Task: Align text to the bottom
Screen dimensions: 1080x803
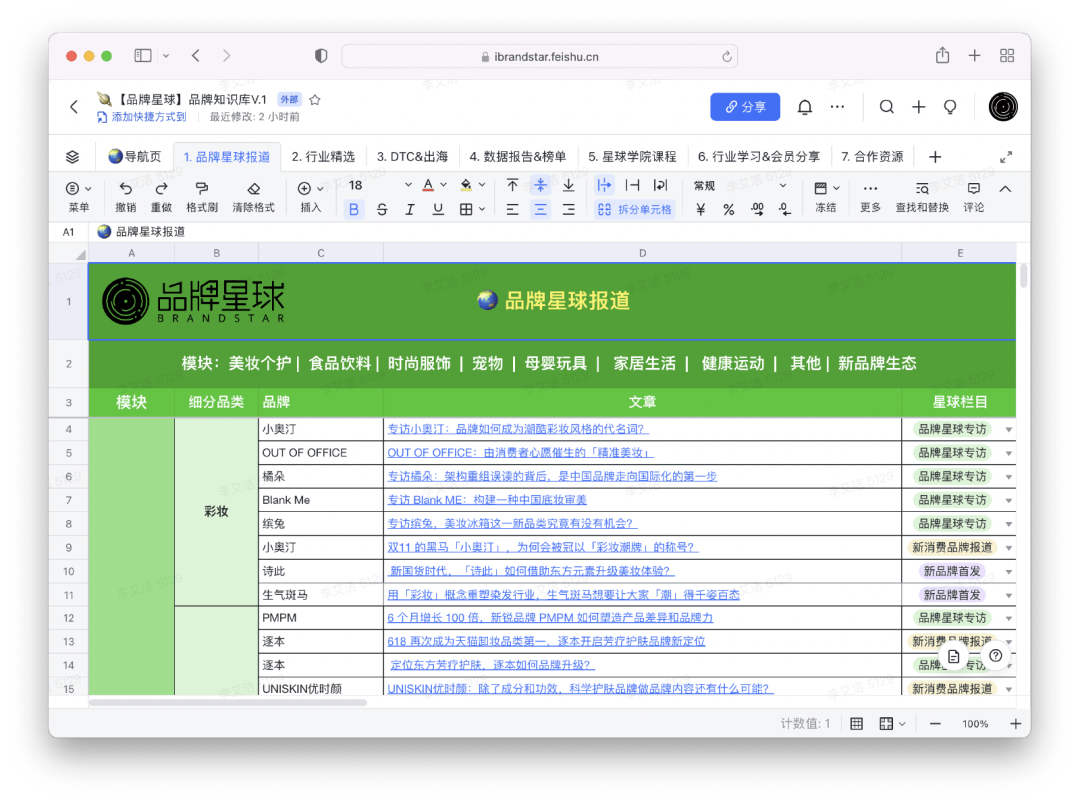Action: [568, 185]
